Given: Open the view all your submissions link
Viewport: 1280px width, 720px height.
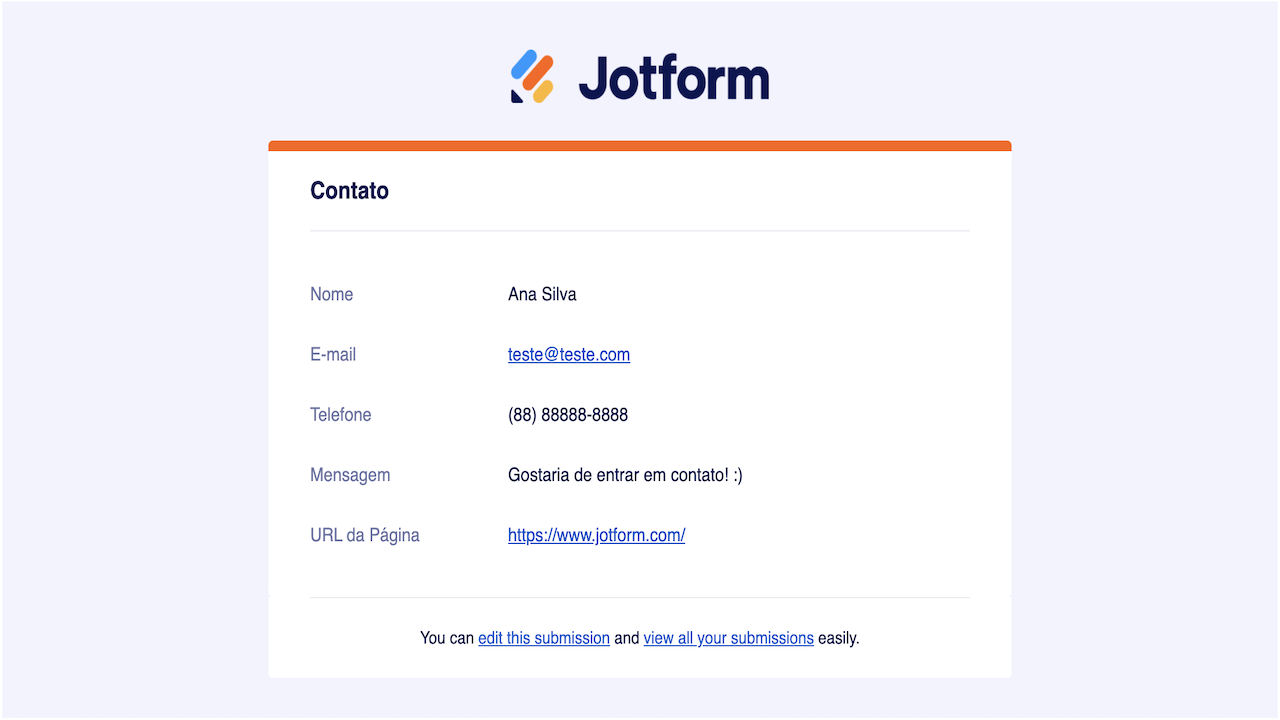Looking at the screenshot, I should coord(728,638).
